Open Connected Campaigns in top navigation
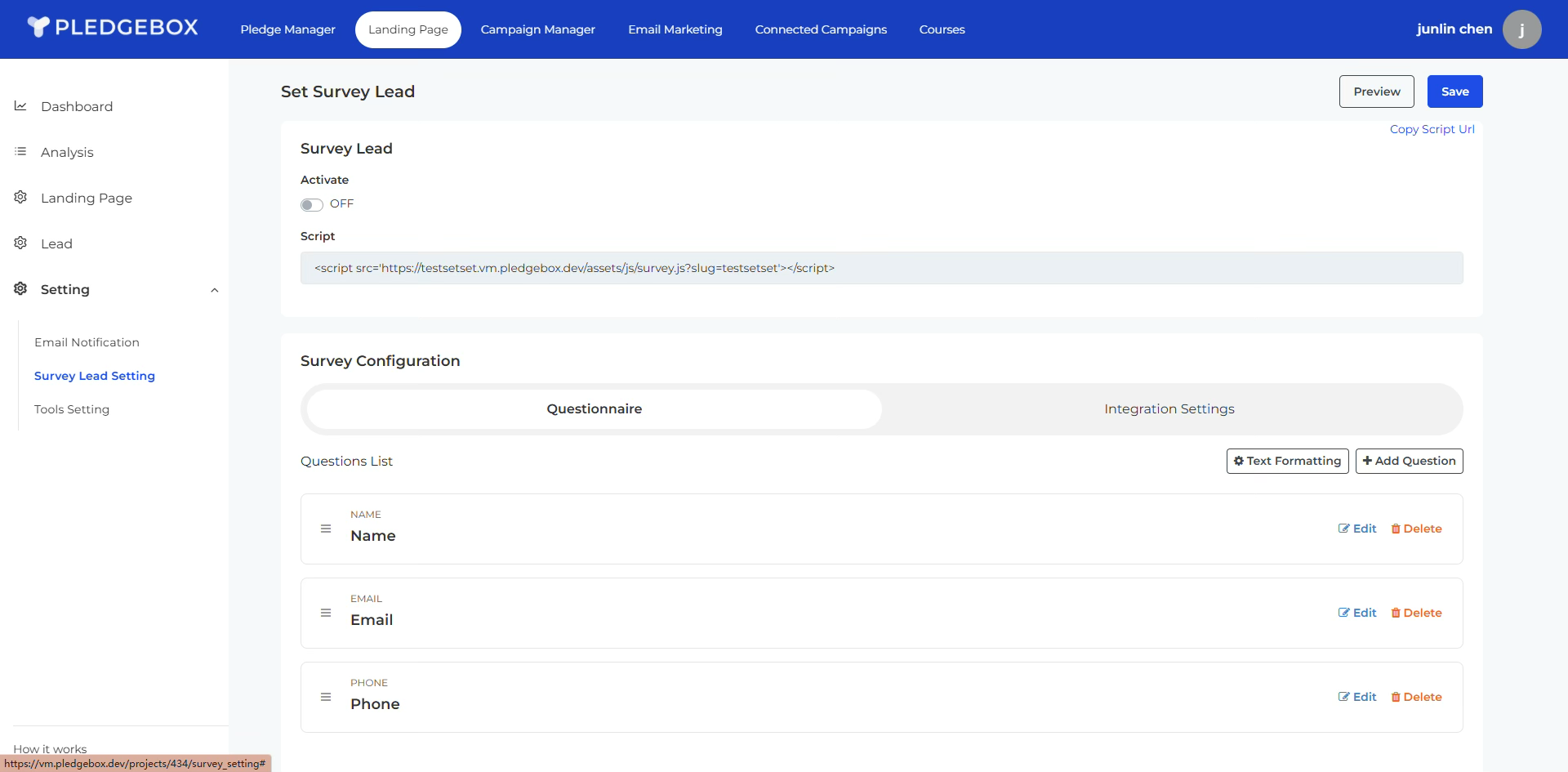 821,29
